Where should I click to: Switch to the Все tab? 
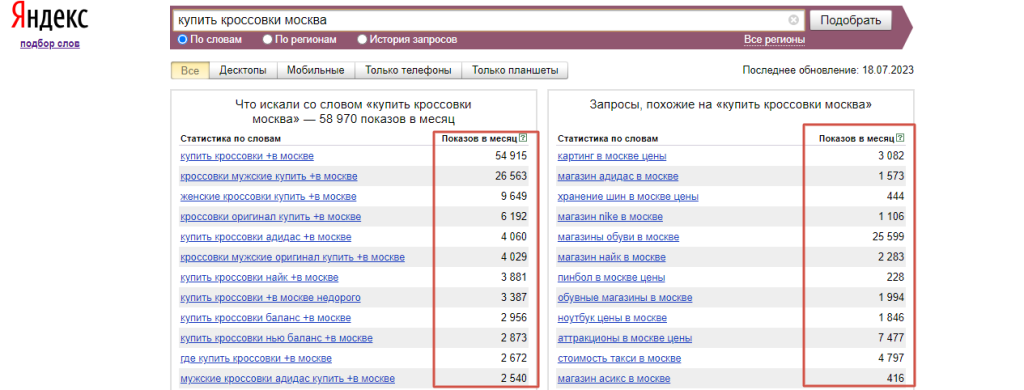pyautogui.click(x=190, y=71)
